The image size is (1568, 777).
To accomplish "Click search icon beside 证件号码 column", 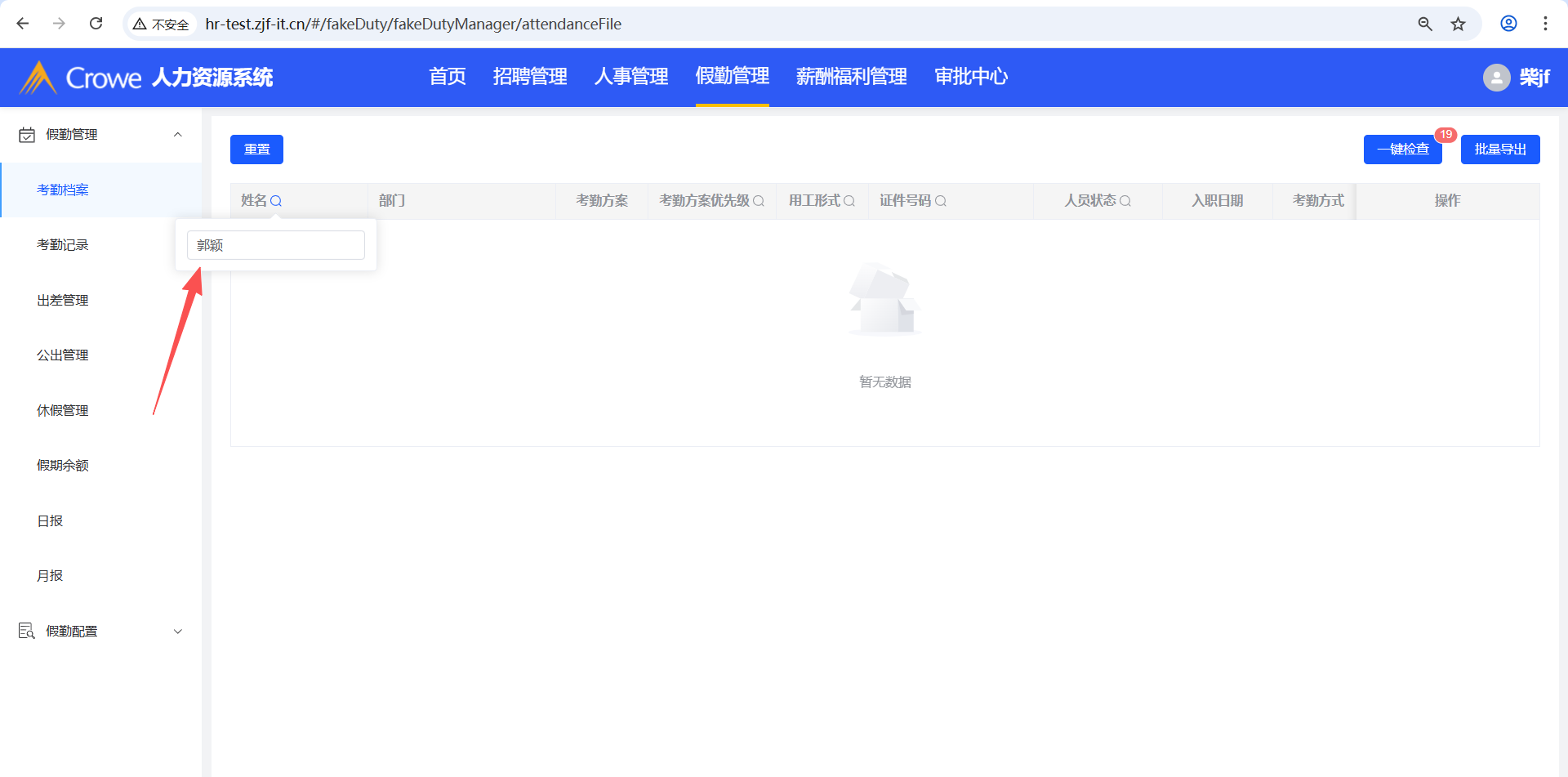I will tap(941, 201).
